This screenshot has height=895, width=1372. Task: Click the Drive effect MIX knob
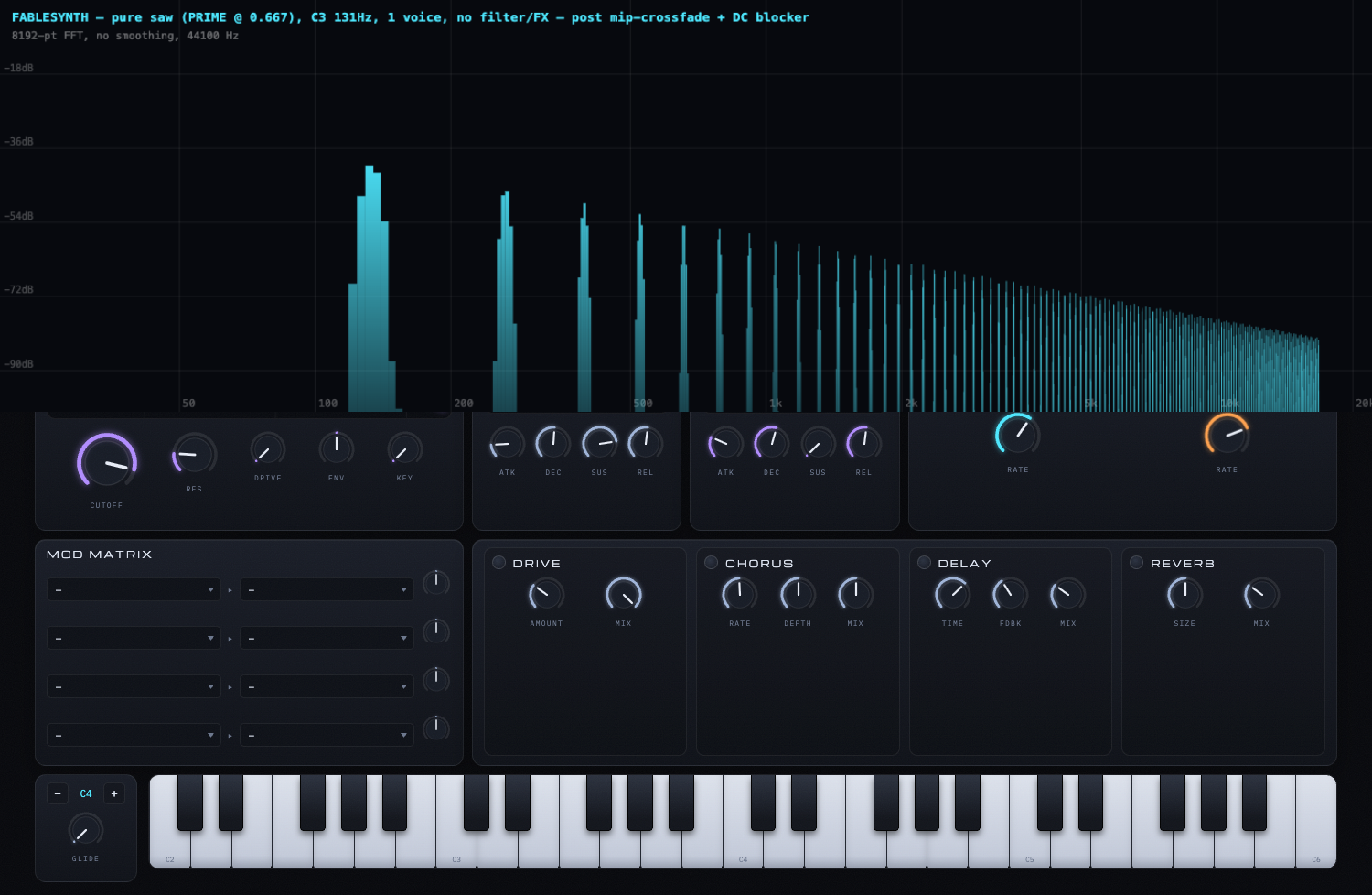(624, 595)
